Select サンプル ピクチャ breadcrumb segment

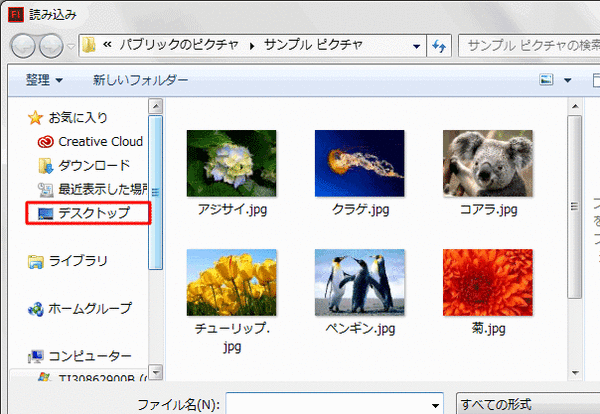[x=313, y=45]
